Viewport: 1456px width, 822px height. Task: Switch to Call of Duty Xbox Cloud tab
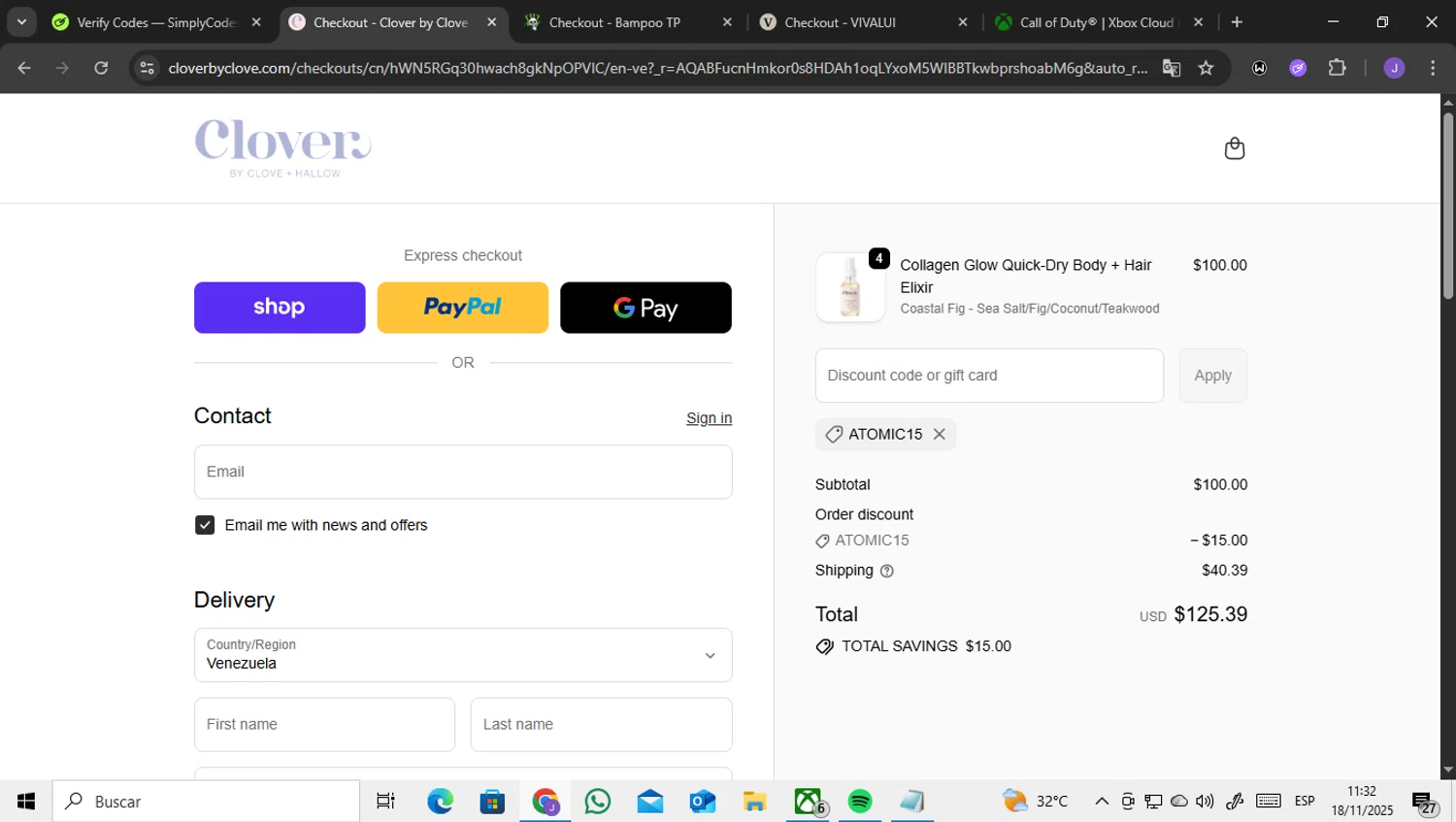pyautogui.click(x=1098, y=22)
